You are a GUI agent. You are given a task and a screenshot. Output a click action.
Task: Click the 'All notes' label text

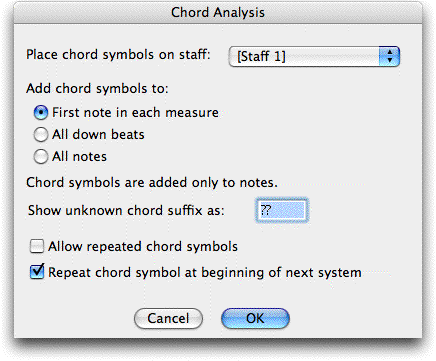tap(79, 157)
